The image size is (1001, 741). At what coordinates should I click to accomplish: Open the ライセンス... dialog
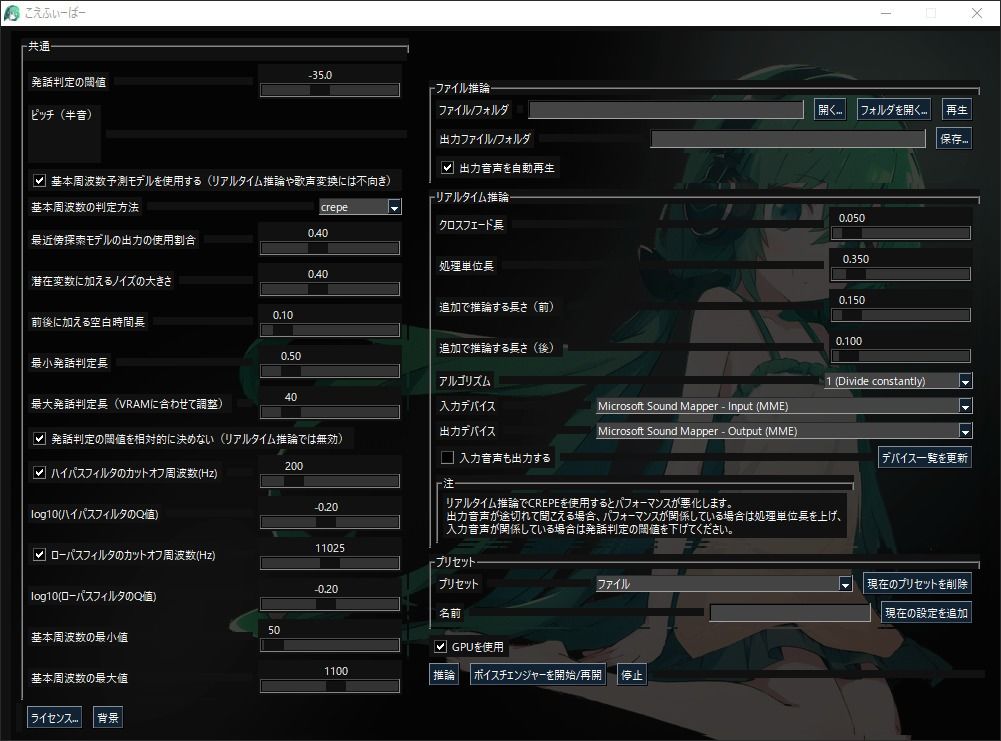[x=53, y=717]
